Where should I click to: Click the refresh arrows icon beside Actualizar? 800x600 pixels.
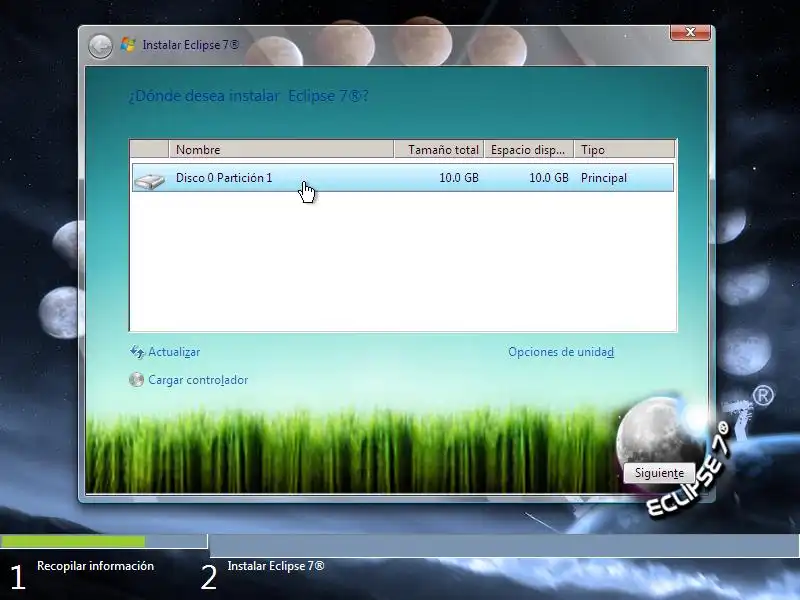[137, 352]
